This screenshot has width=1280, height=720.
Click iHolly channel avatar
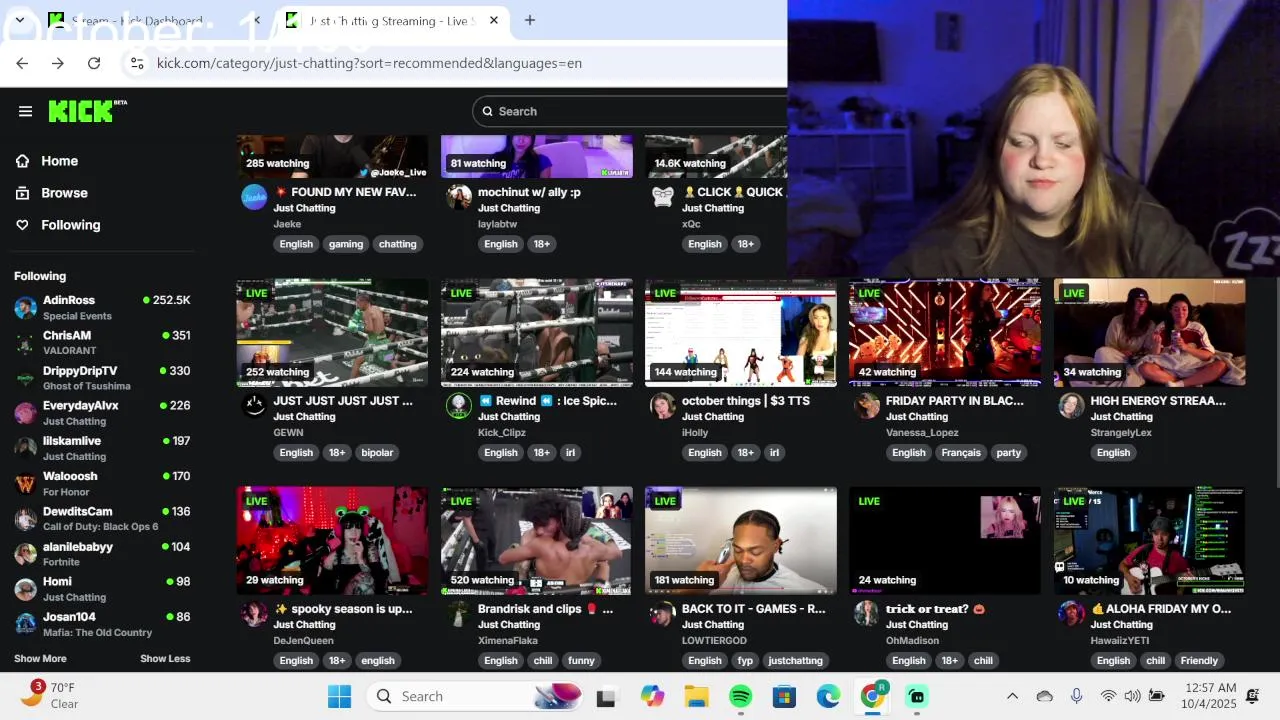[663, 405]
